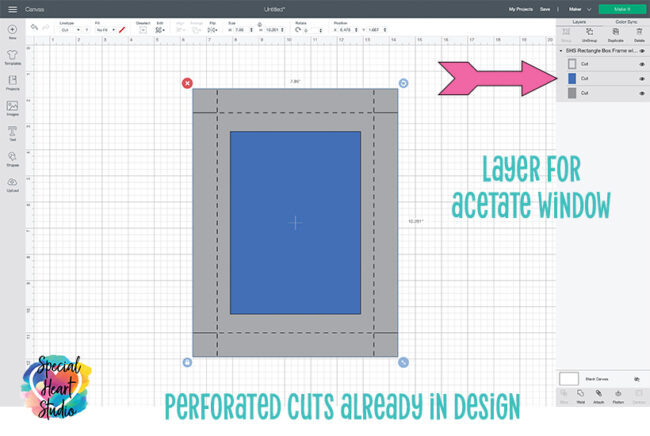Open the Upload tool
650x436 pixels.
coord(12,184)
